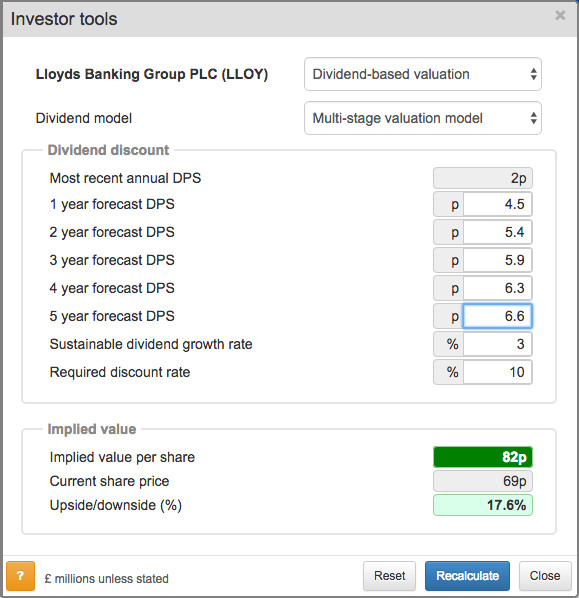Click the p unit addon for 1 year DPS

click(x=449, y=204)
